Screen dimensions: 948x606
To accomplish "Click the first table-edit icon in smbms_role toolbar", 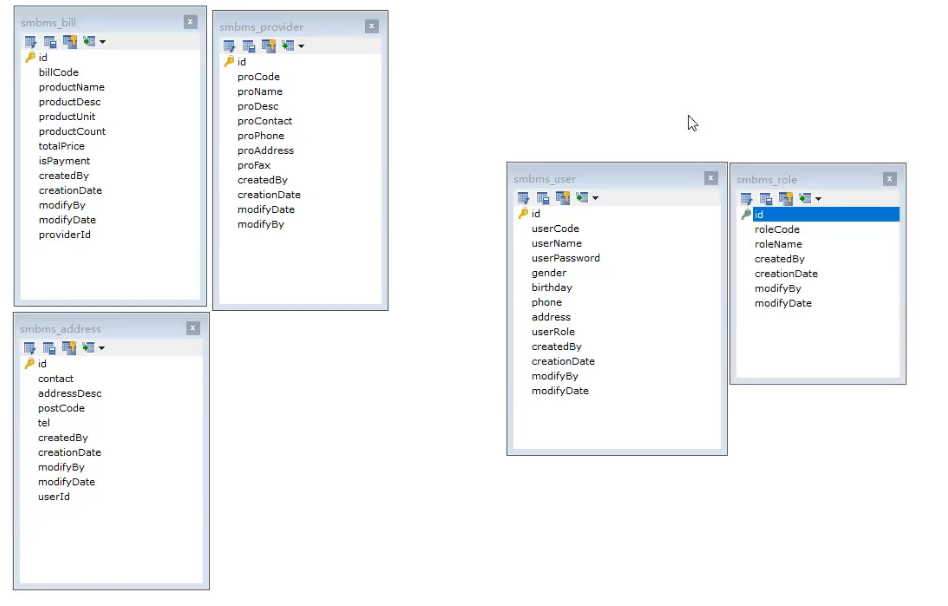I will click(x=746, y=199).
